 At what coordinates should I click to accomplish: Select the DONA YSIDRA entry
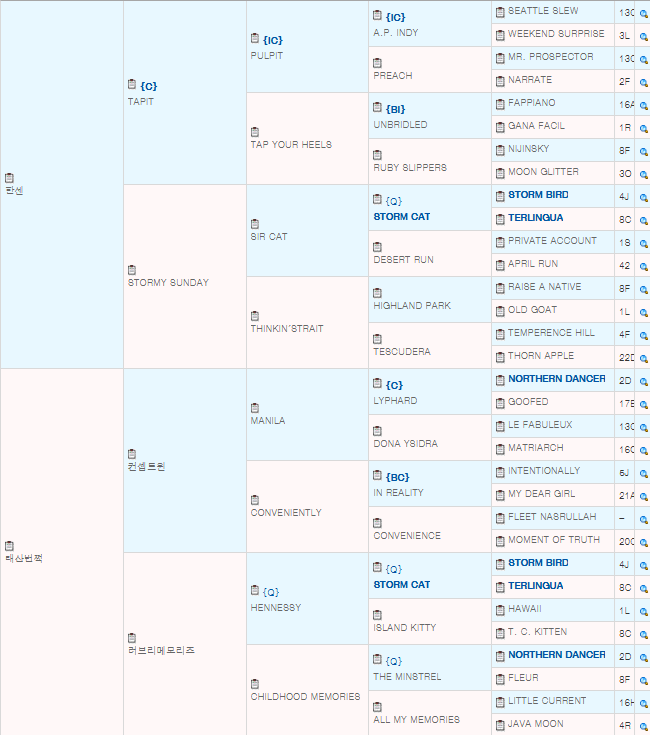tap(405, 443)
